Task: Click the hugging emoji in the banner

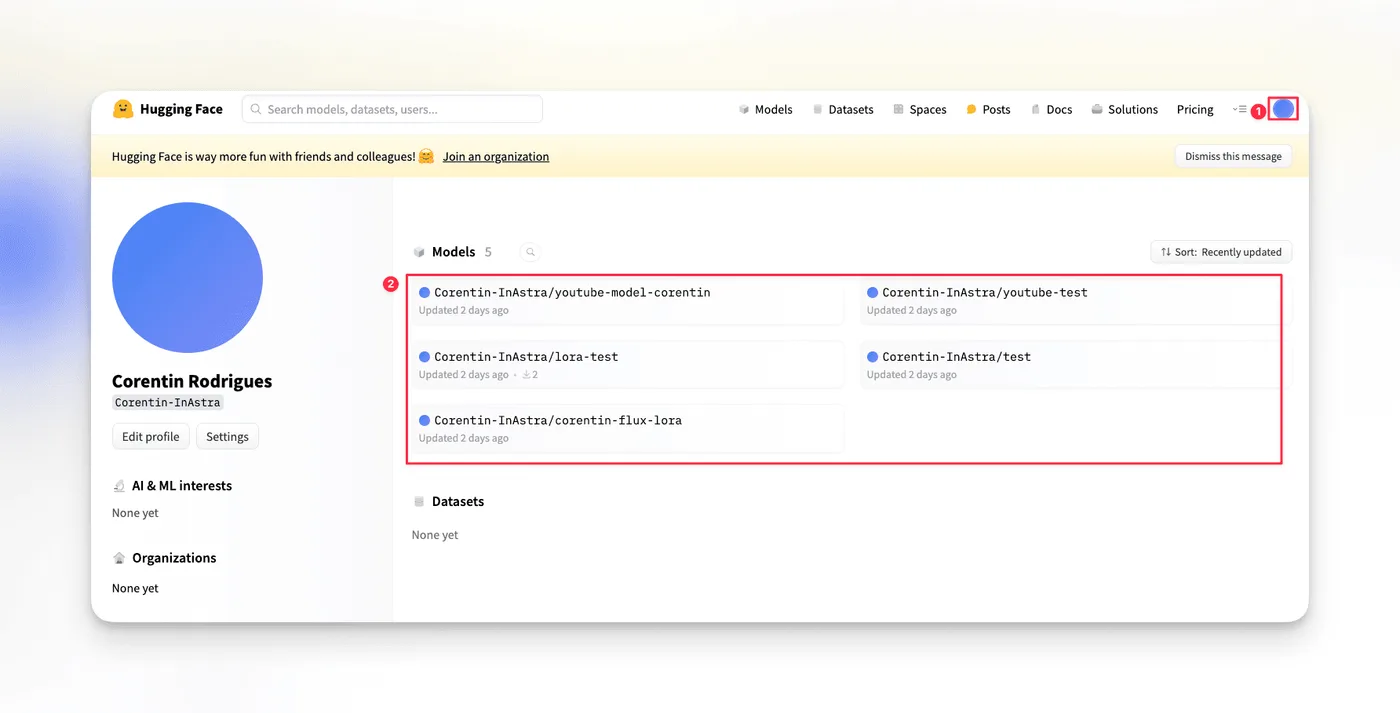Action: click(427, 157)
